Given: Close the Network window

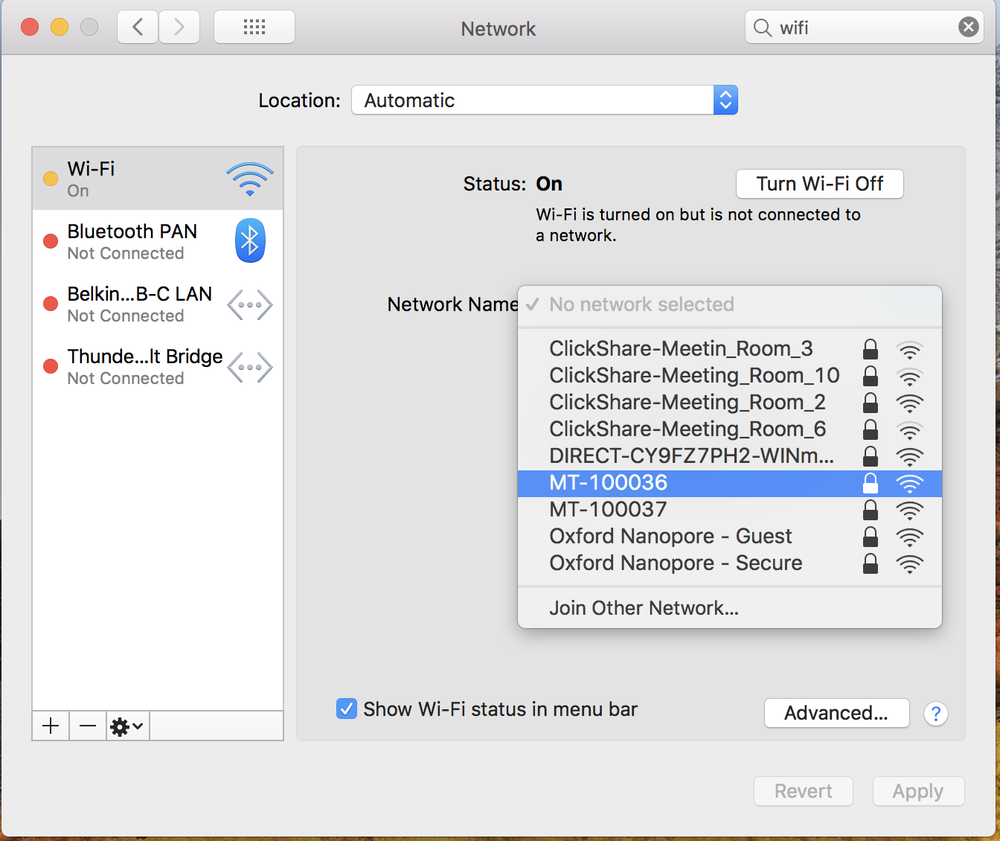Looking at the screenshot, I should click(x=29, y=27).
